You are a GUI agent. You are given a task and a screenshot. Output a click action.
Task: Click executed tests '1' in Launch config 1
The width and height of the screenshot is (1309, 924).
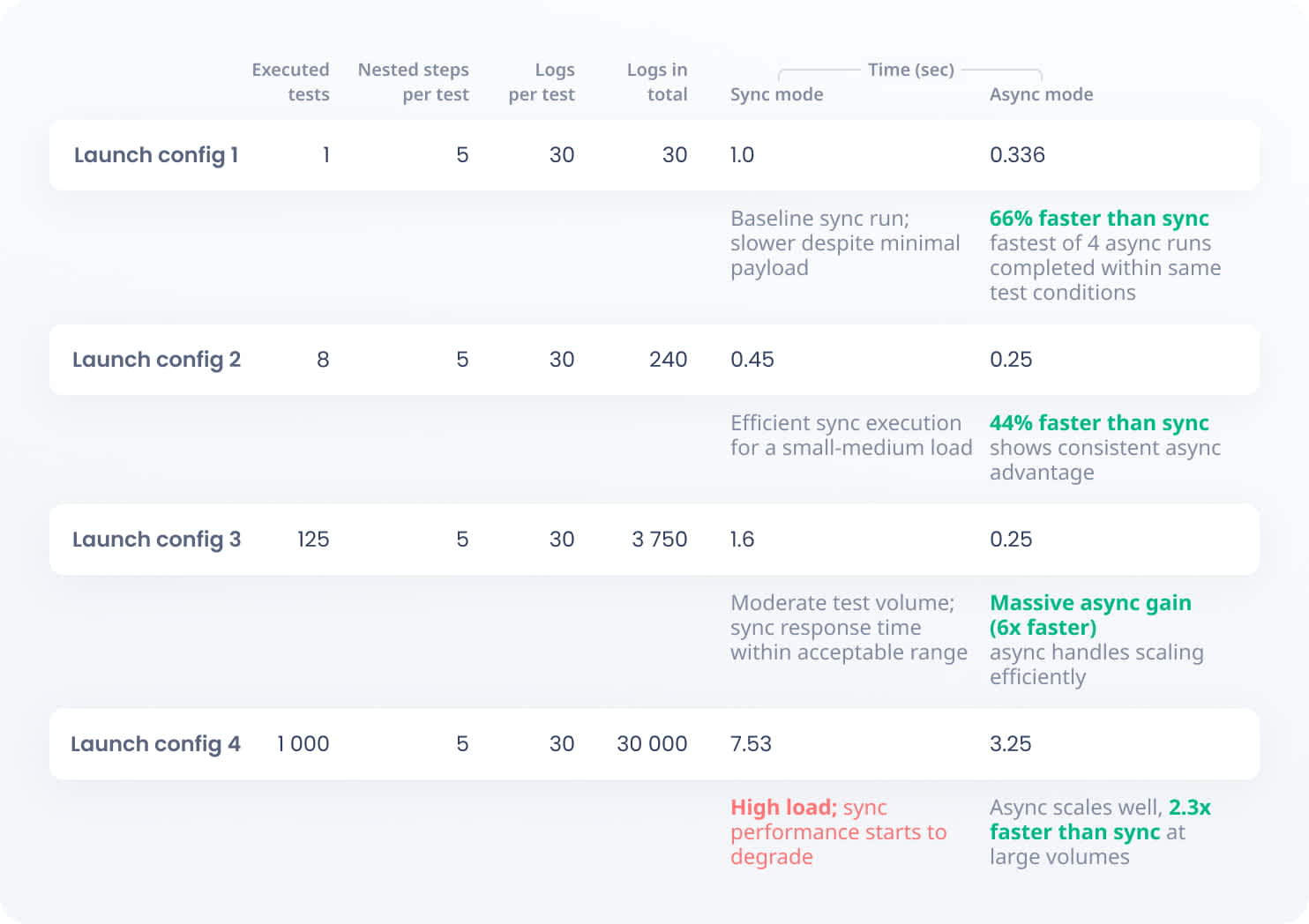click(x=325, y=155)
